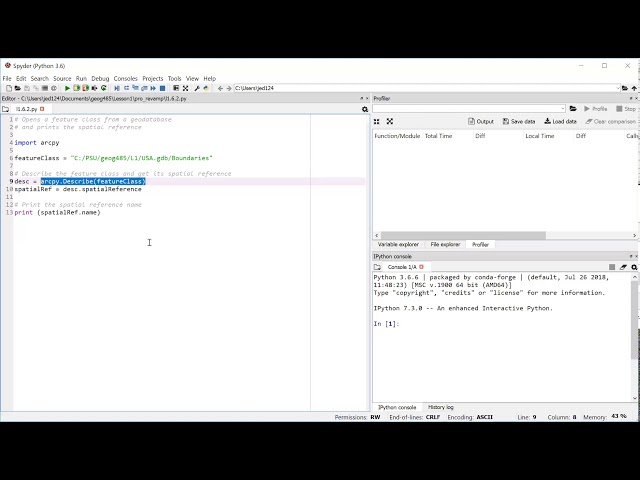This screenshot has width=640, height=480.
Task: Continue execution debug icon
Action: 153,88
